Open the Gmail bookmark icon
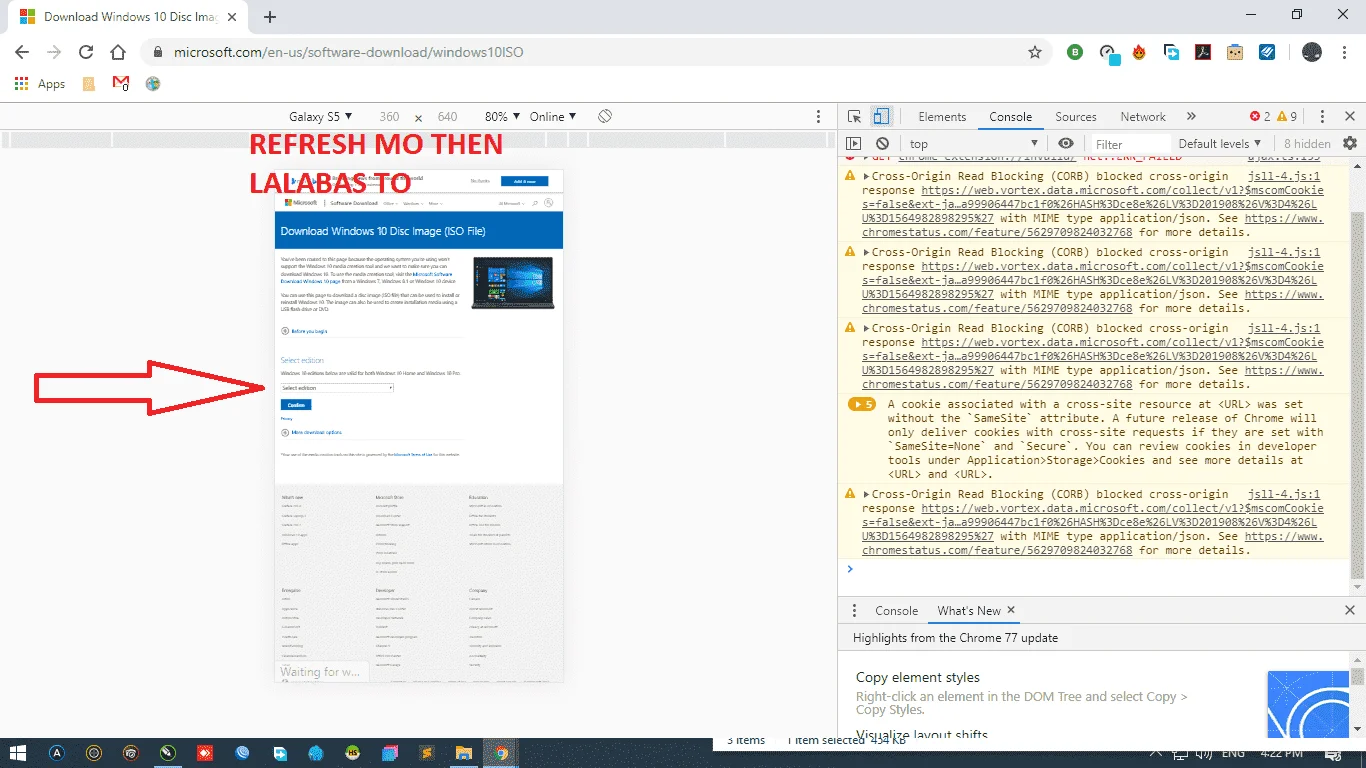Screen dimensions: 1366x768 tap(121, 84)
